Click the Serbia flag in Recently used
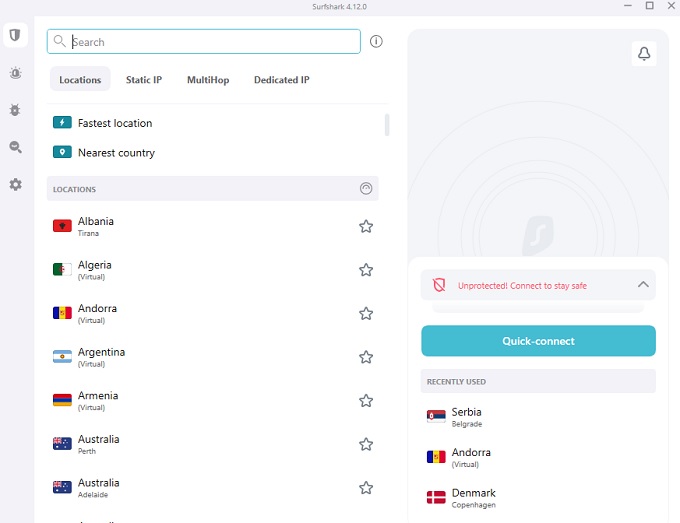 [436, 416]
